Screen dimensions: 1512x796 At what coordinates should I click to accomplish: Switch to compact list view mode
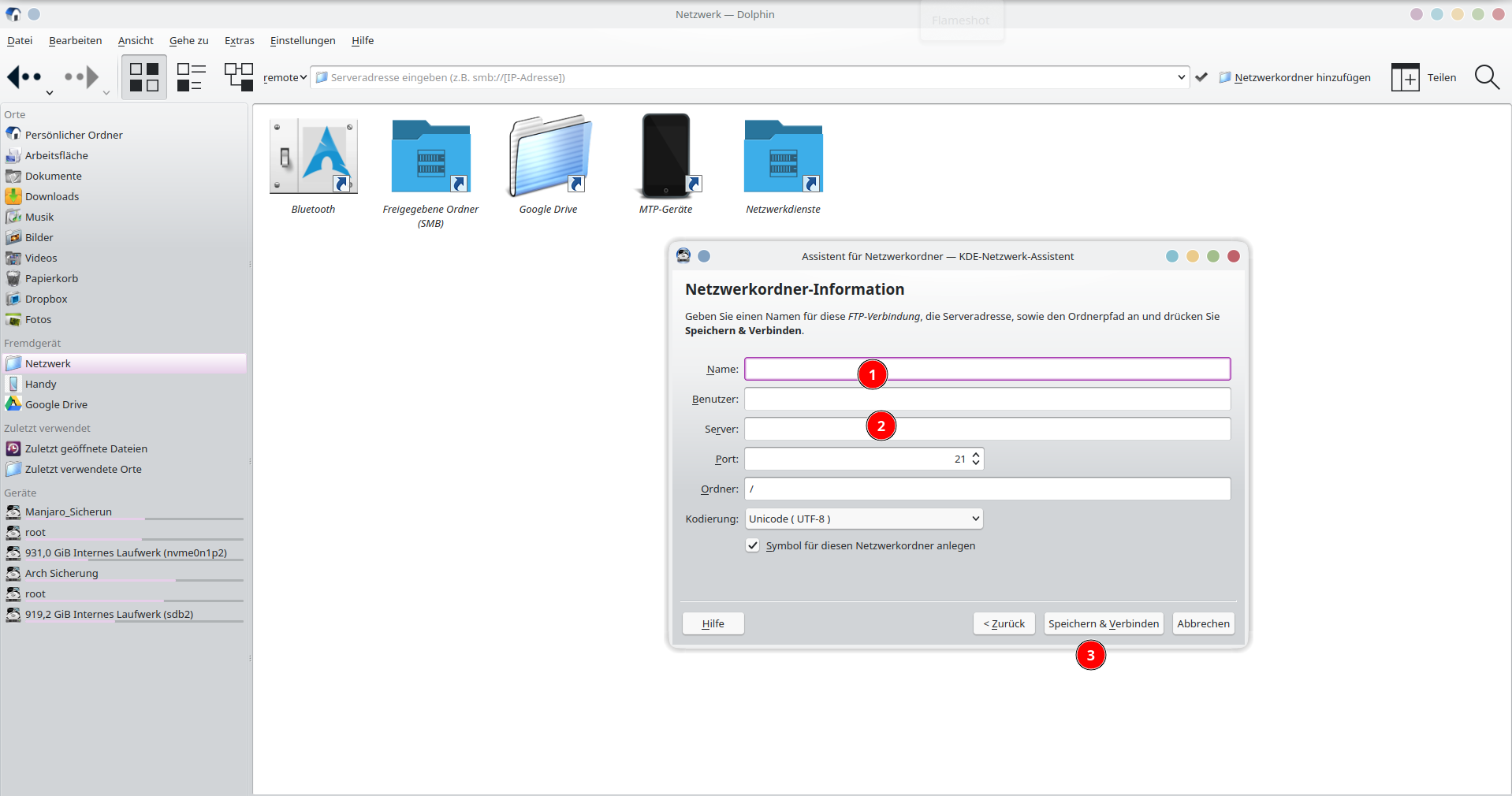pyautogui.click(x=191, y=77)
